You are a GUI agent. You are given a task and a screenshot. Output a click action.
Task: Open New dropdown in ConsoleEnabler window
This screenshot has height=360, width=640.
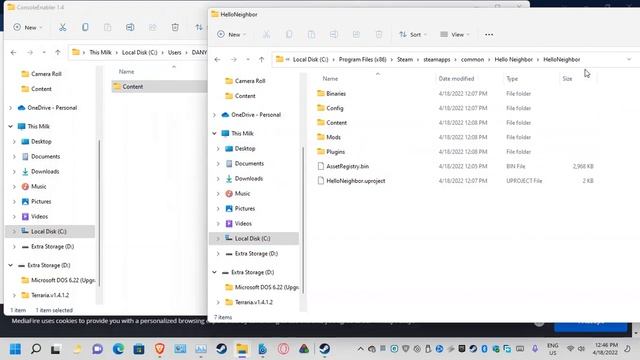pyautogui.click(x=27, y=27)
